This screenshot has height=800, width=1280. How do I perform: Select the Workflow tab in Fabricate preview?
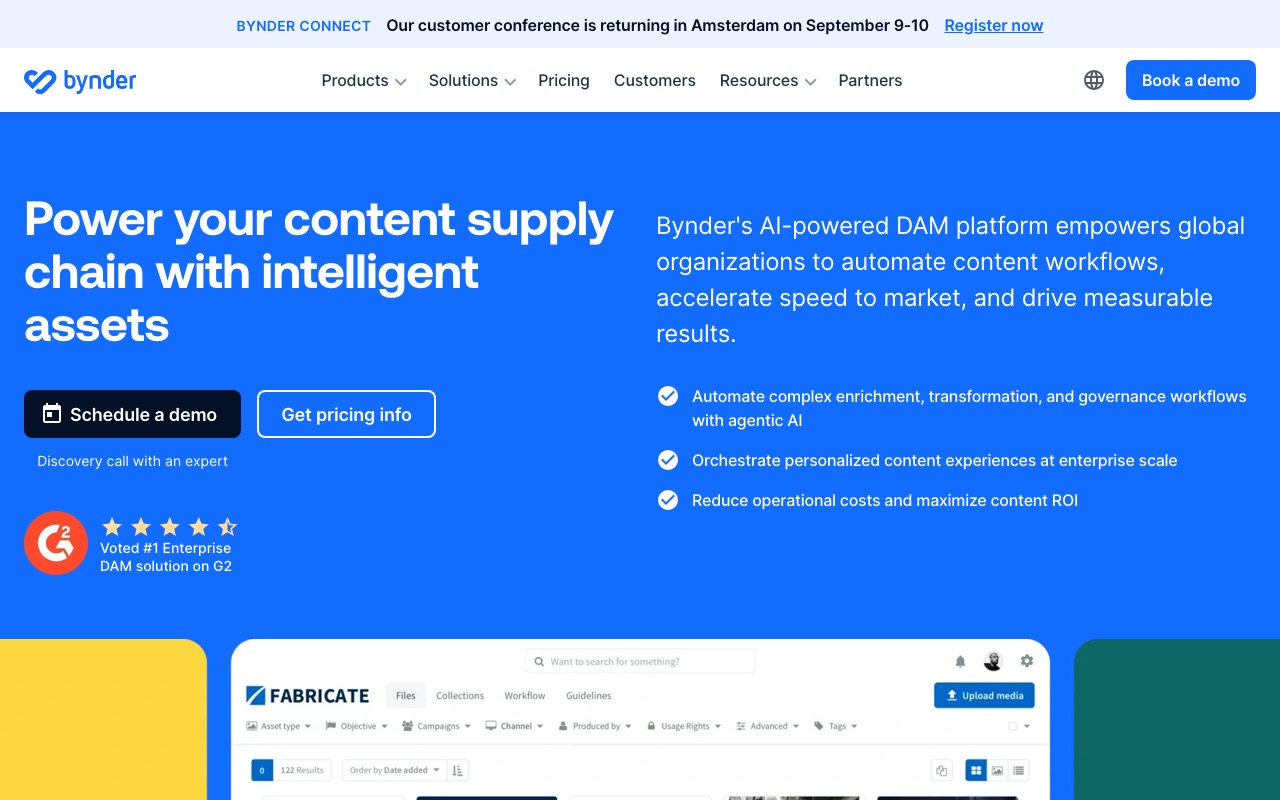pos(525,695)
